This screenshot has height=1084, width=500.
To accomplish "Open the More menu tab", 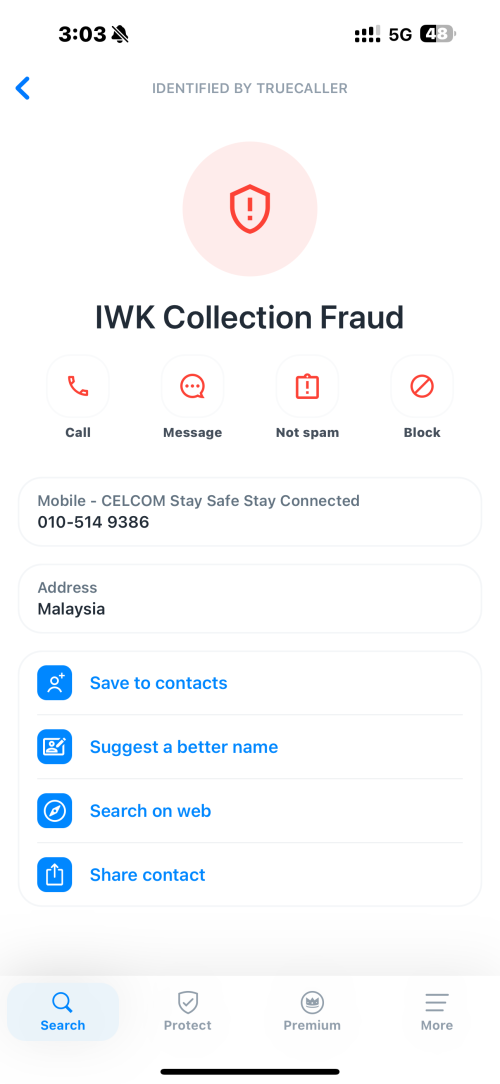I will point(437,1012).
